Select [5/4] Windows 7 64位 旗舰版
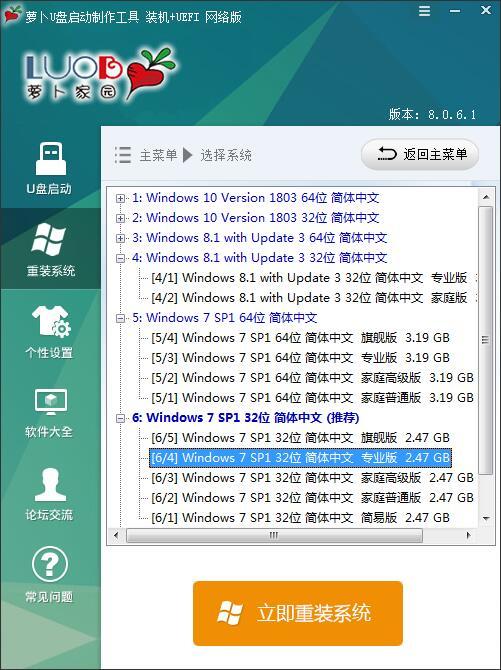The image size is (501, 670). pos(300,338)
